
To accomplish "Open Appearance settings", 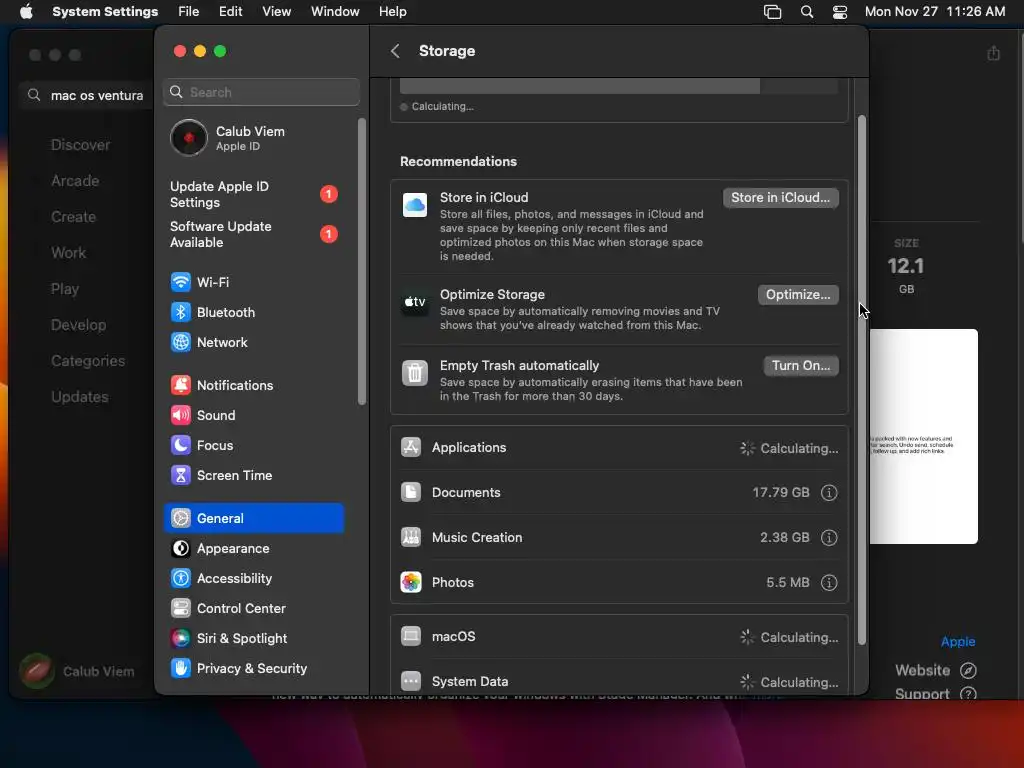I will coord(253,549).
